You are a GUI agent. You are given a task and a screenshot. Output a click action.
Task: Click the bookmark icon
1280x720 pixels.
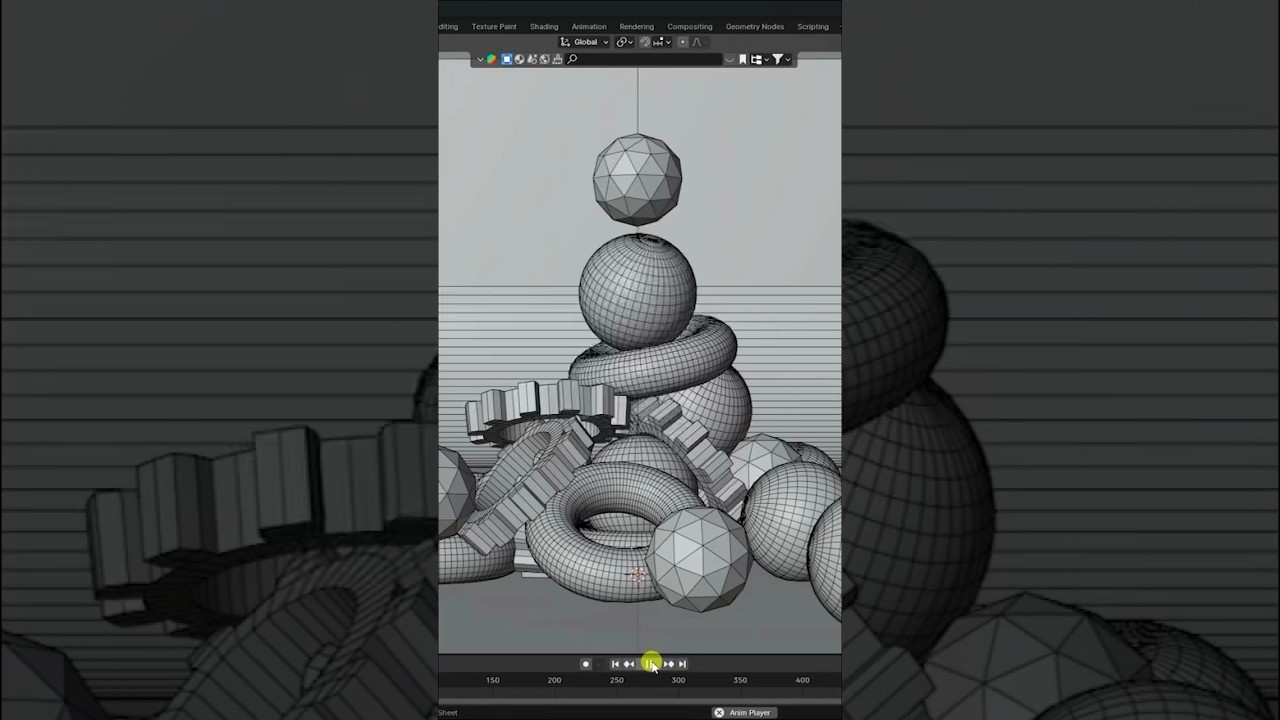(743, 59)
